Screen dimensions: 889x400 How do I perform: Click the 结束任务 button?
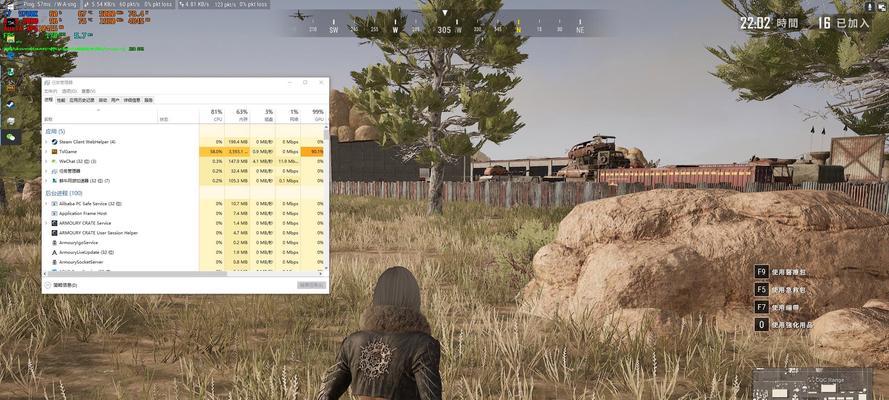click(312, 285)
